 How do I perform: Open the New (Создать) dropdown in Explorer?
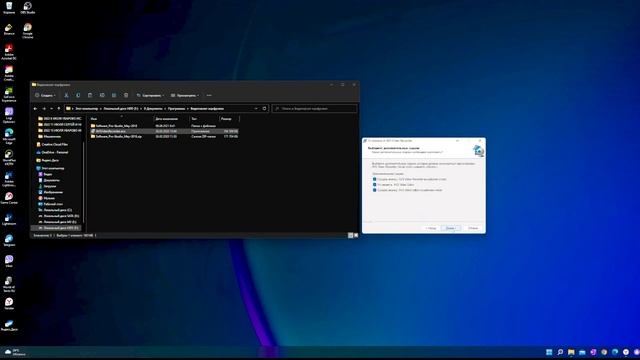(x=45, y=95)
